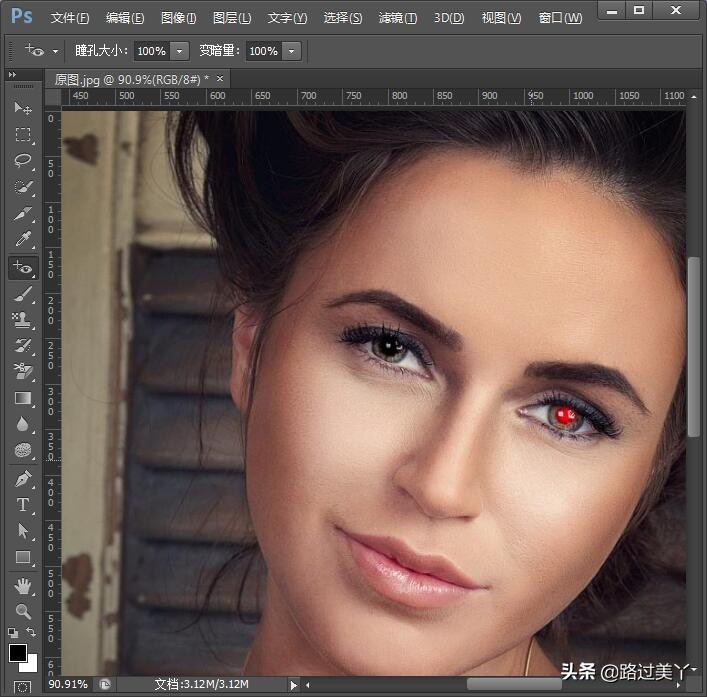Open the 滤镜(T) menu
The image size is (707, 697).
(x=398, y=18)
